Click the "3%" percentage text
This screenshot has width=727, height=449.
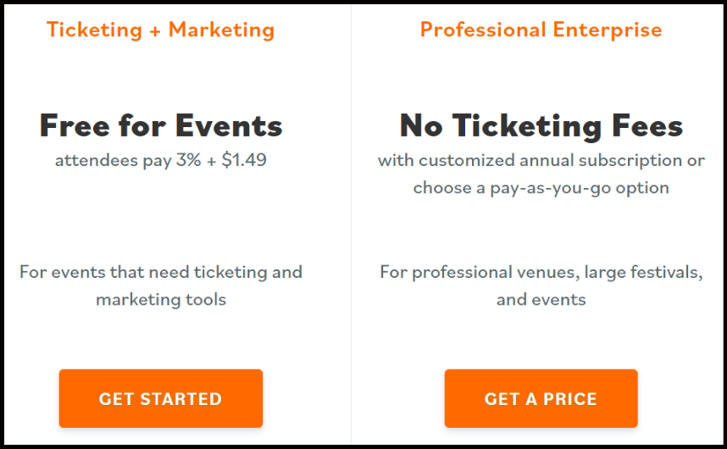point(185,160)
